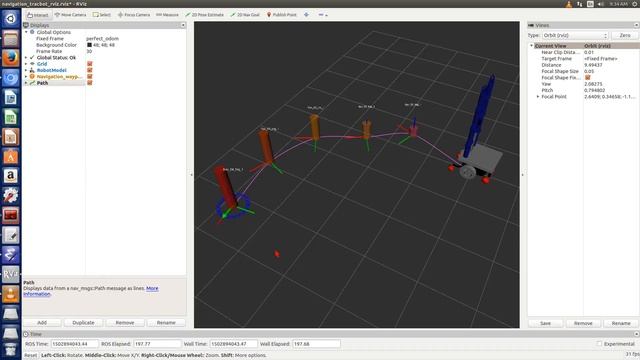The image size is (640, 360).
Task: Switch to RViz from the launcher icon
Action: pyautogui.click(x=11, y=274)
